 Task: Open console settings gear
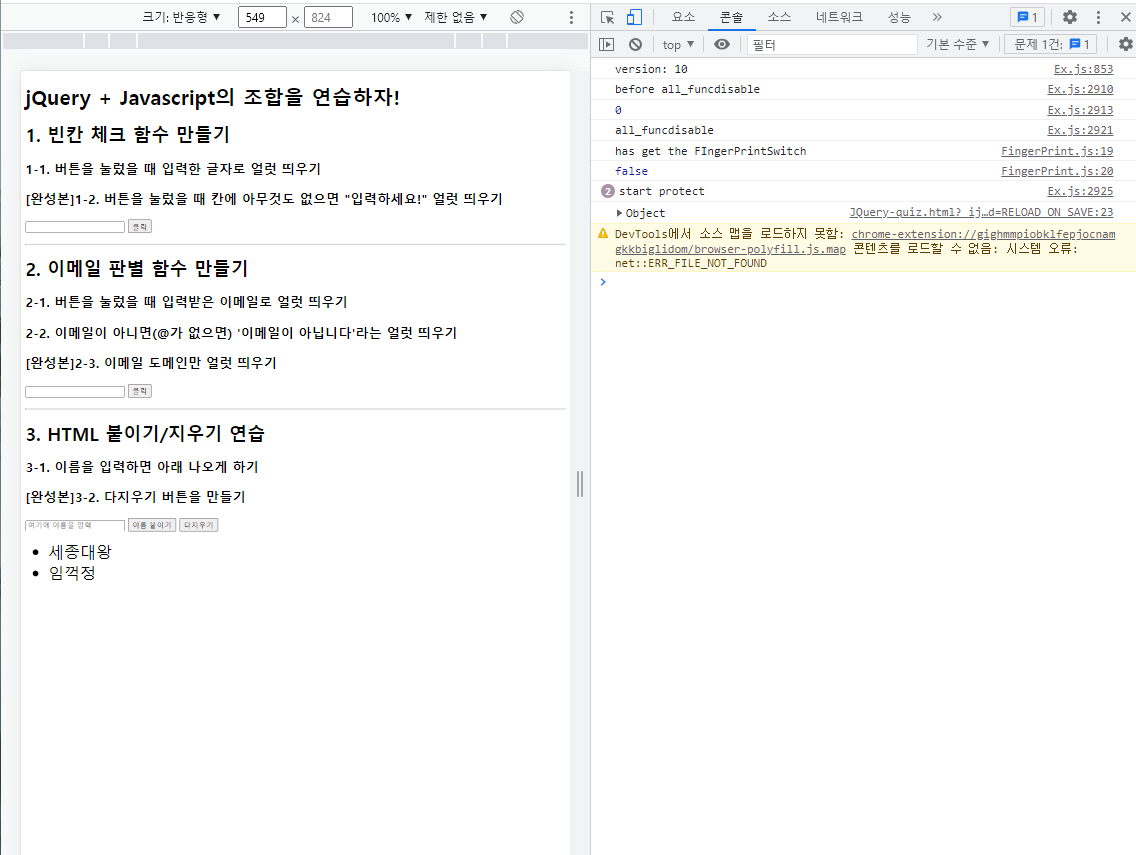(1125, 44)
